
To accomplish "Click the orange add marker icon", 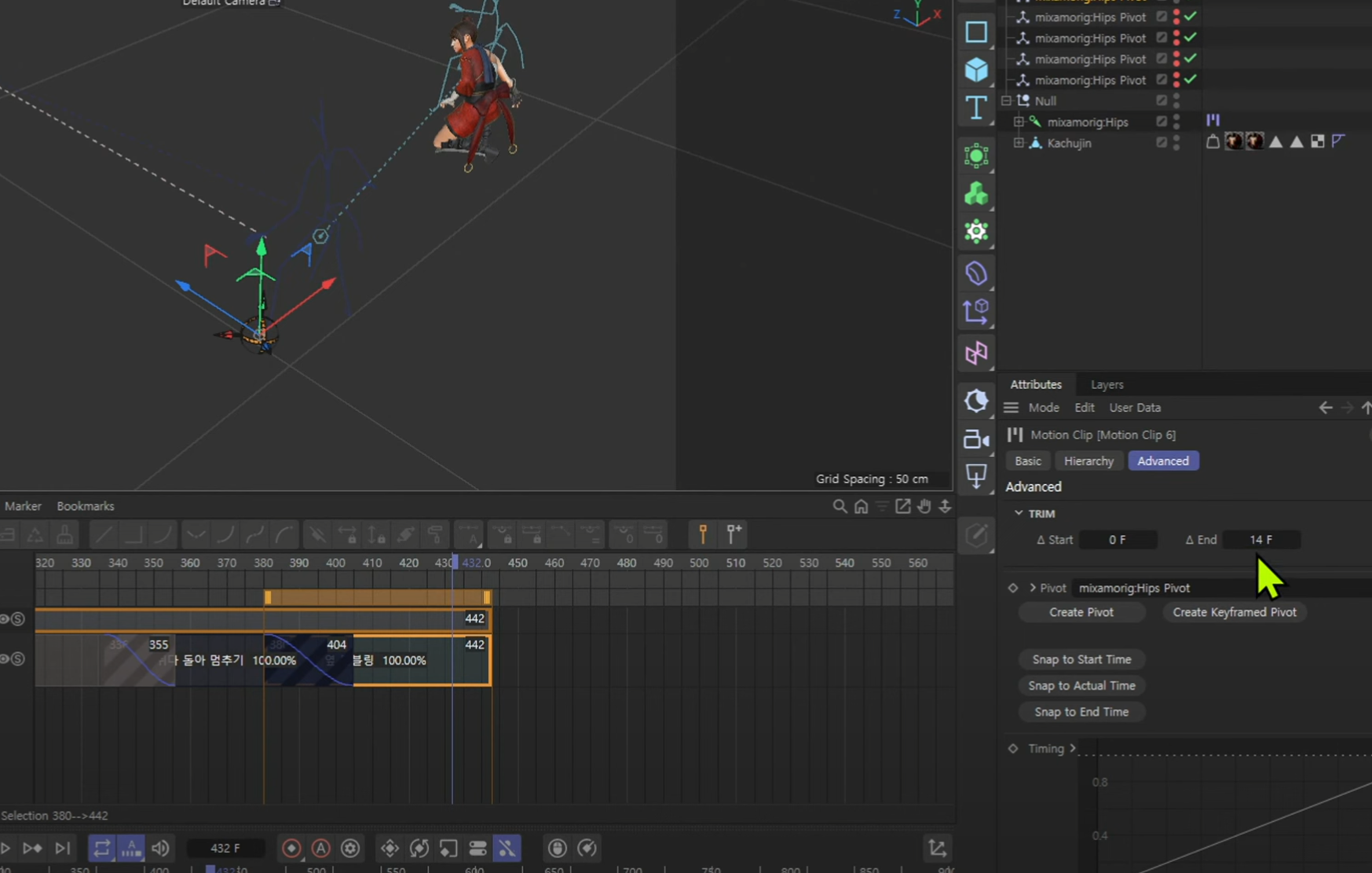I will click(703, 534).
